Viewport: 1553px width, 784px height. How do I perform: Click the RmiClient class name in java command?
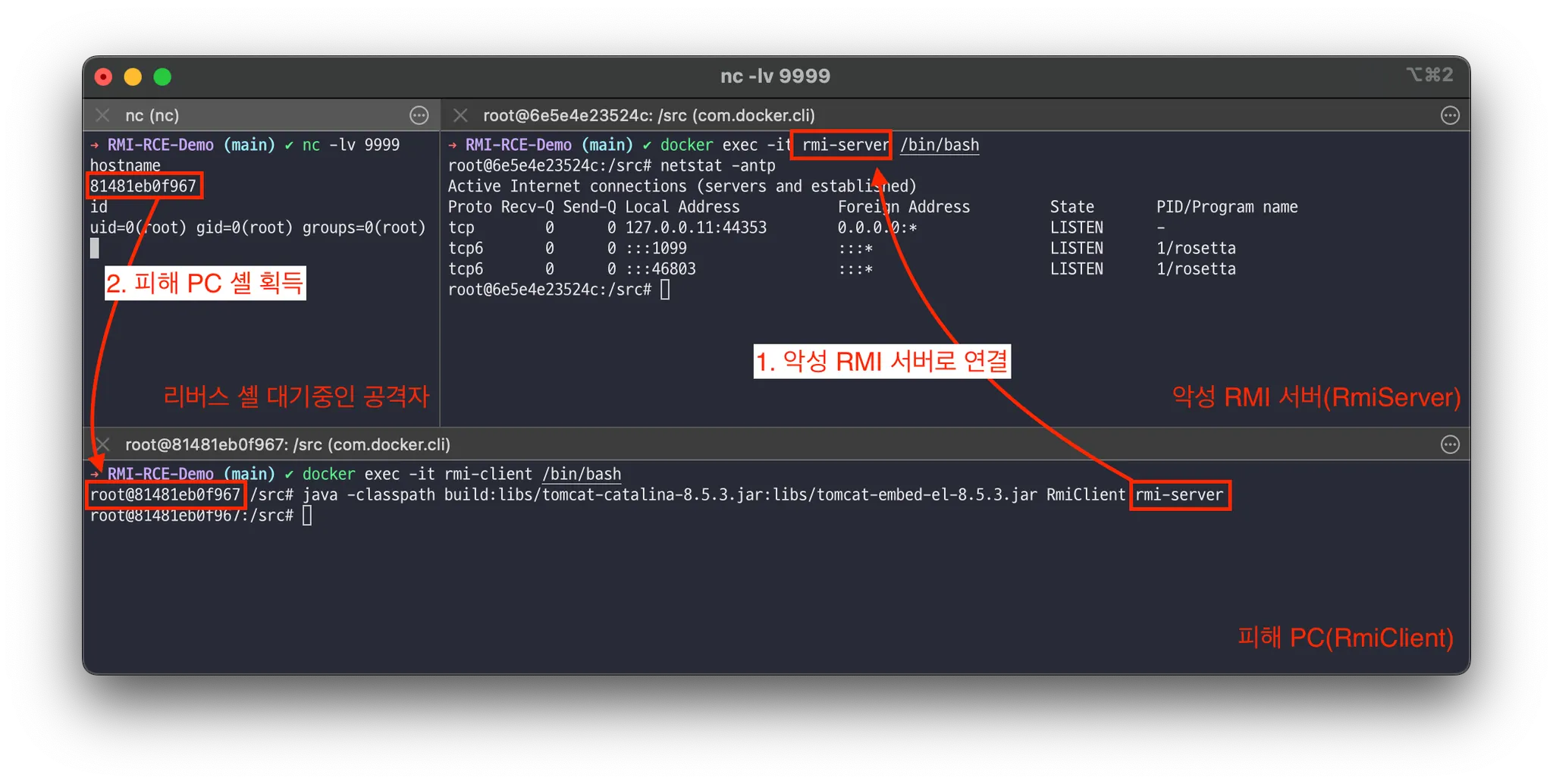coord(1086,494)
